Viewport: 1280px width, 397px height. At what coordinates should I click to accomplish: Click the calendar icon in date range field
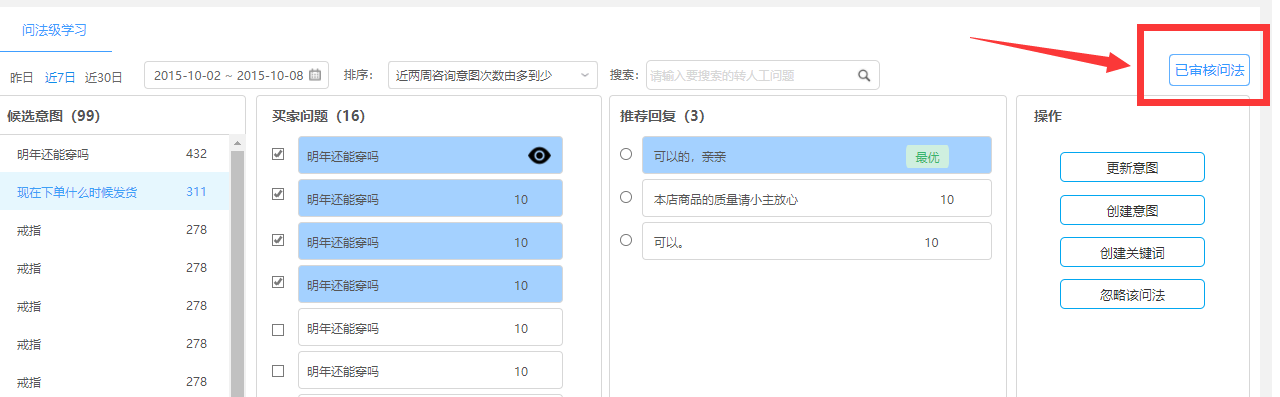[315, 75]
